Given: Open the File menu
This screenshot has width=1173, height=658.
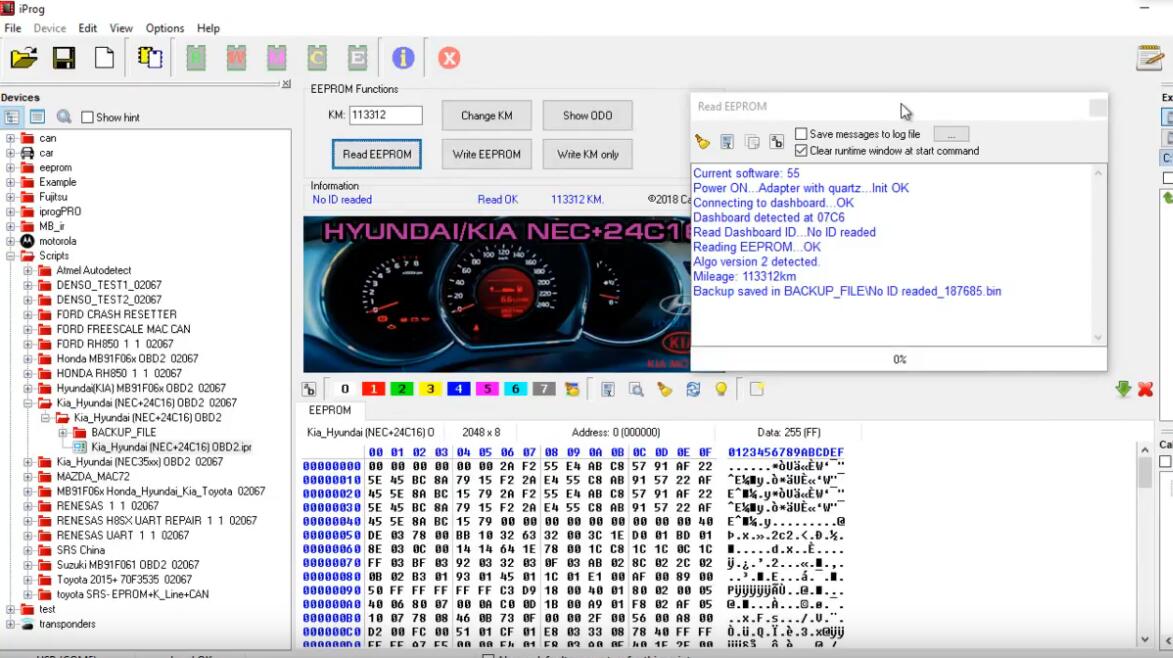Looking at the screenshot, I should pyautogui.click(x=13, y=28).
